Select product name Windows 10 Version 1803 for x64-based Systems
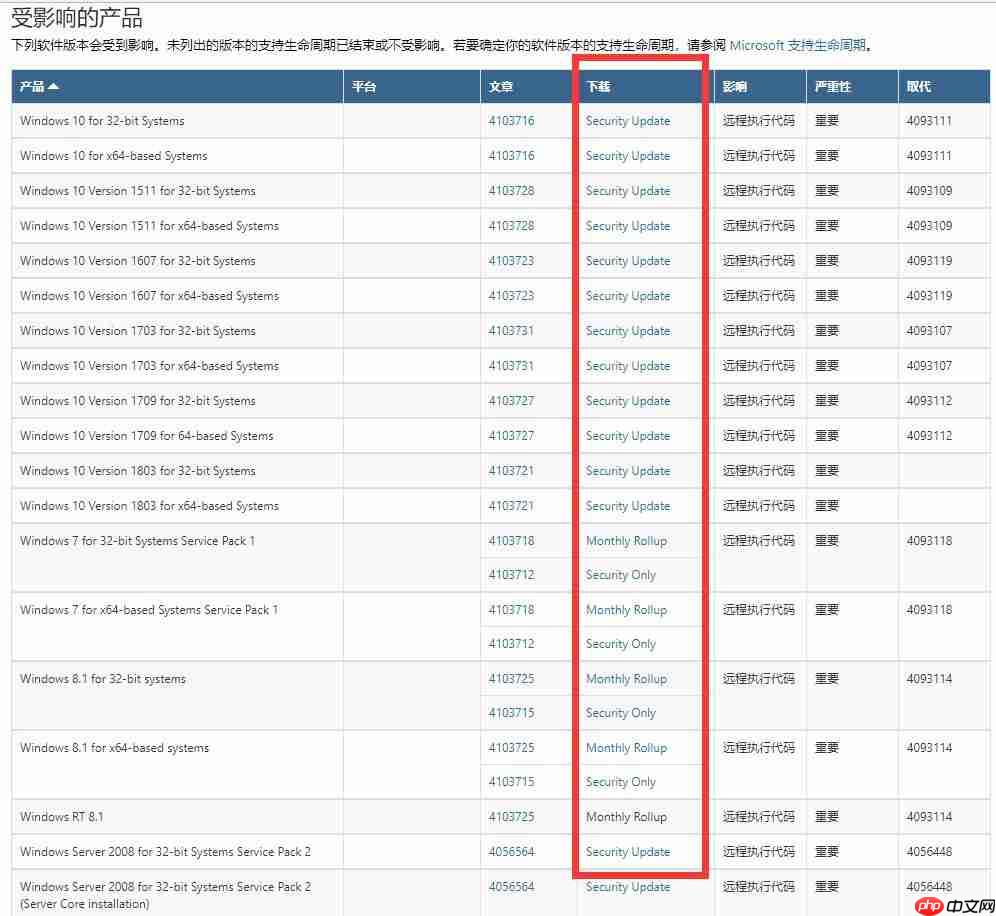 (x=149, y=506)
